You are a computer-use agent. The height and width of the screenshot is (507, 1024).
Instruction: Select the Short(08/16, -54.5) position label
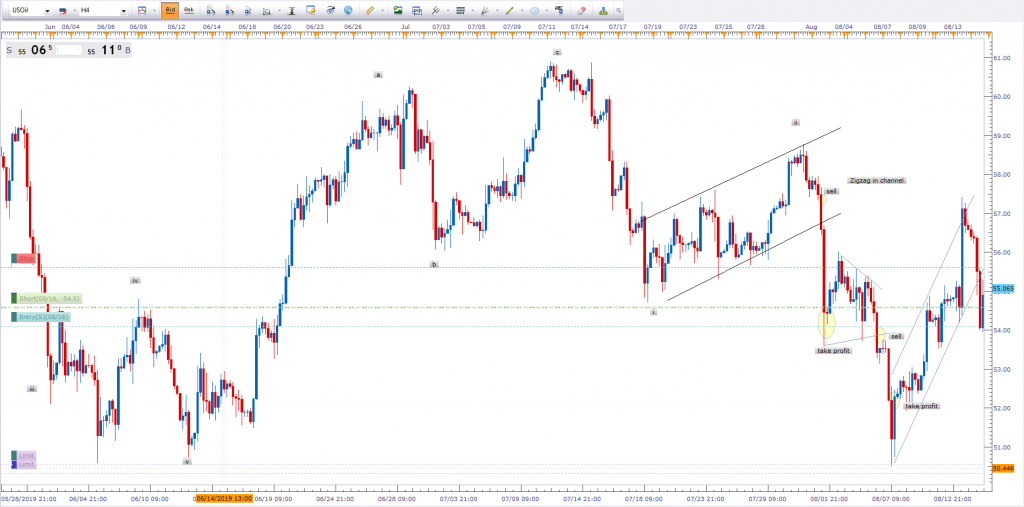click(x=47, y=298)
